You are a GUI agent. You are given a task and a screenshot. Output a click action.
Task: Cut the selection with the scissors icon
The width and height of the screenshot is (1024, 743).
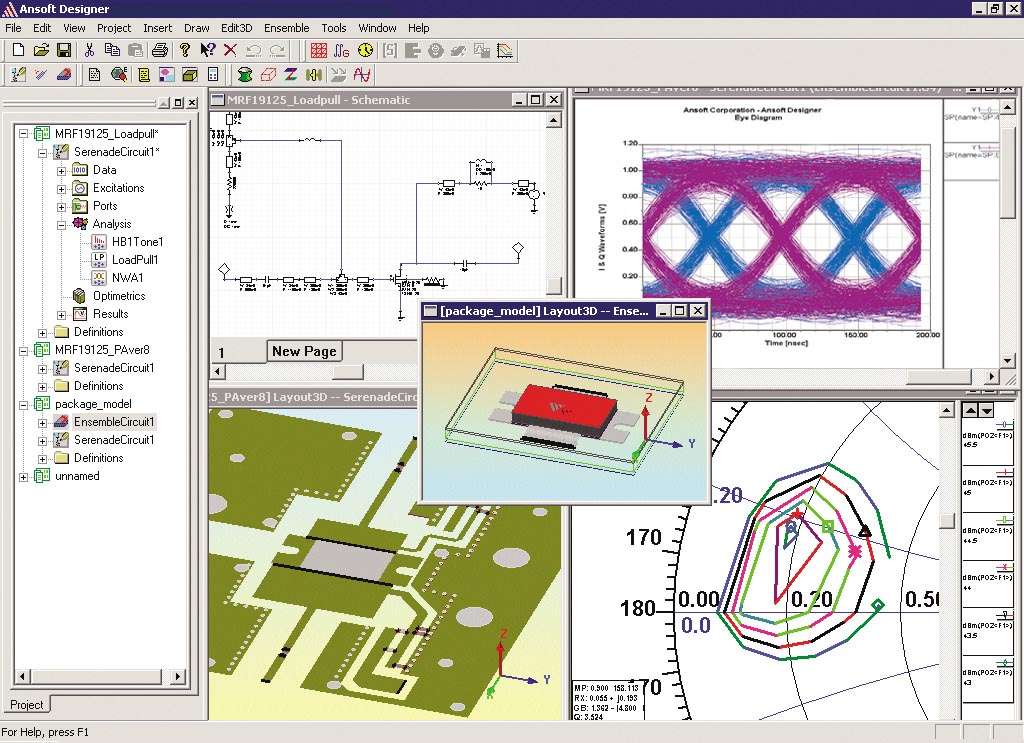coord(90,50)
